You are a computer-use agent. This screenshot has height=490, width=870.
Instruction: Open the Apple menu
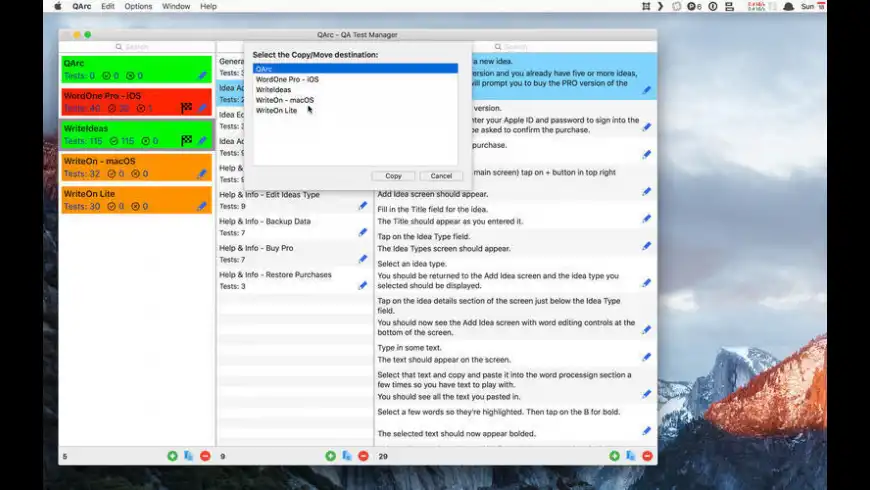point(58,6)
